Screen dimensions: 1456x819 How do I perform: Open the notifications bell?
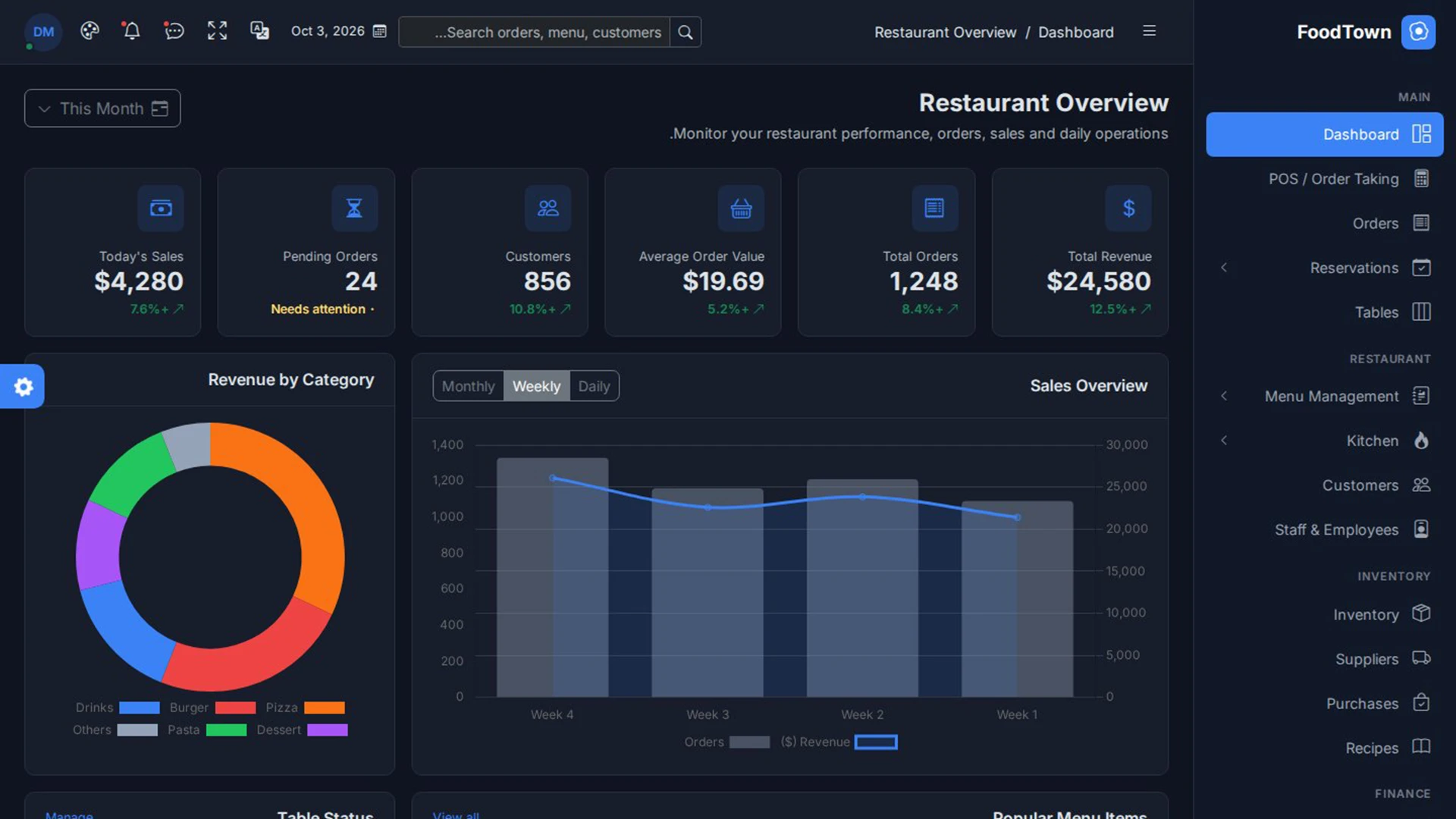click(x=131, y=31)
